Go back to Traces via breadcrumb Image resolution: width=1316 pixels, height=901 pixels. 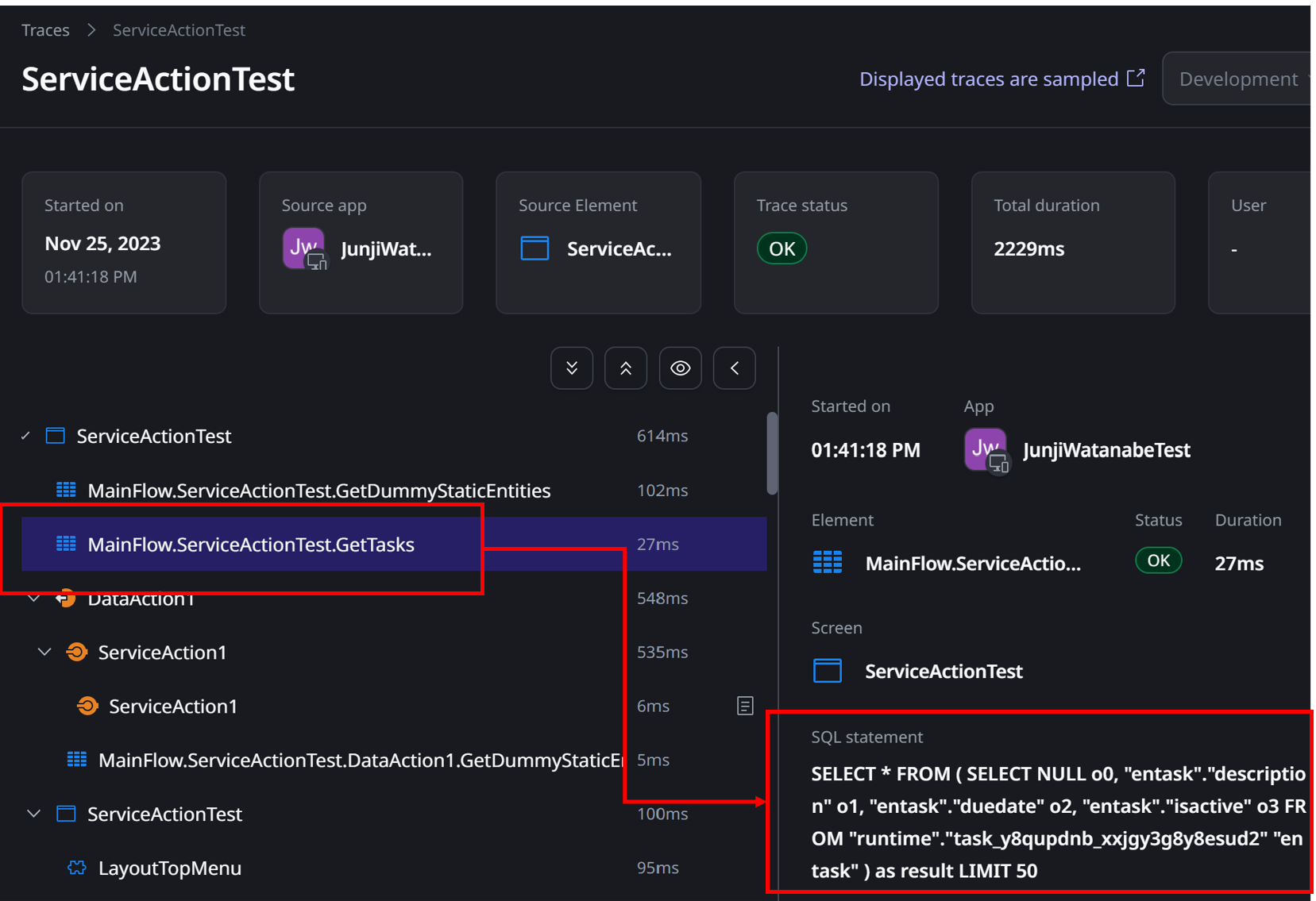pos(45,30)
